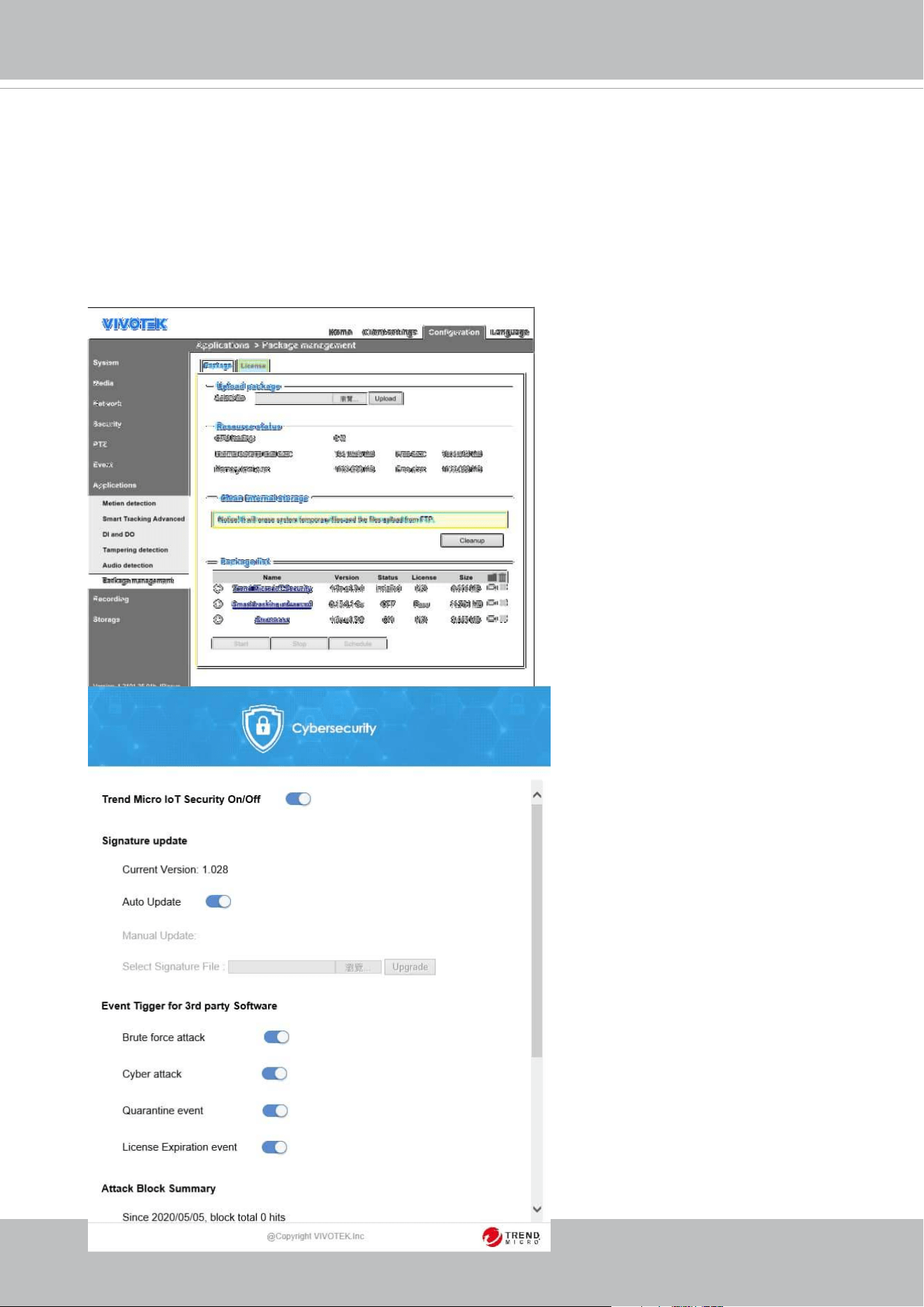Open the Client settings tab

pos(389,332)
